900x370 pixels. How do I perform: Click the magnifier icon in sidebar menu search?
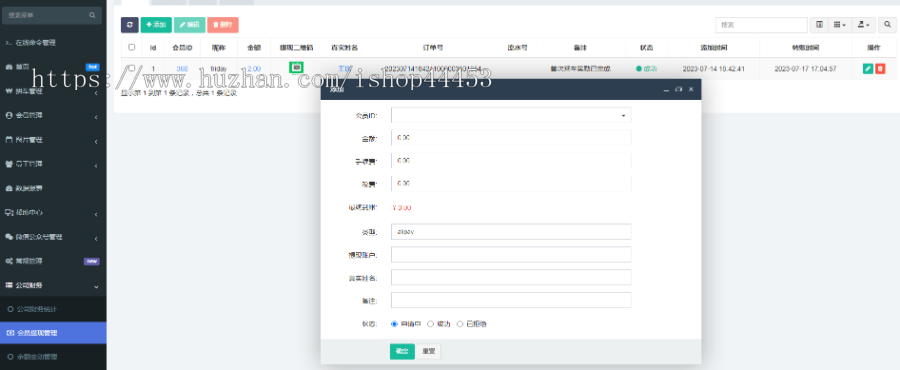(x=92, y=15)
